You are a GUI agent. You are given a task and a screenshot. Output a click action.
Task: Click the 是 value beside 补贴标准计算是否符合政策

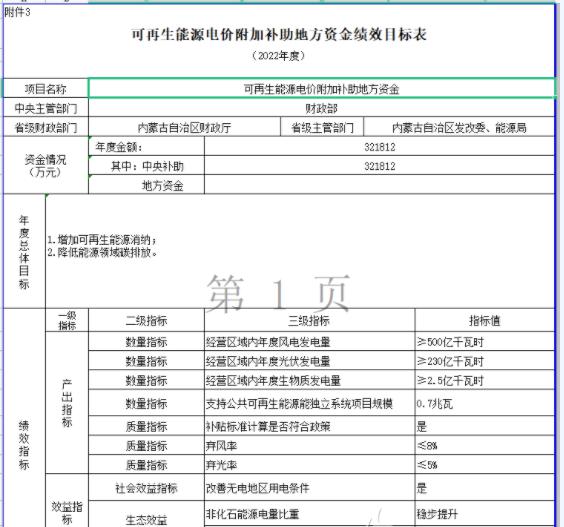coord(485,426)
